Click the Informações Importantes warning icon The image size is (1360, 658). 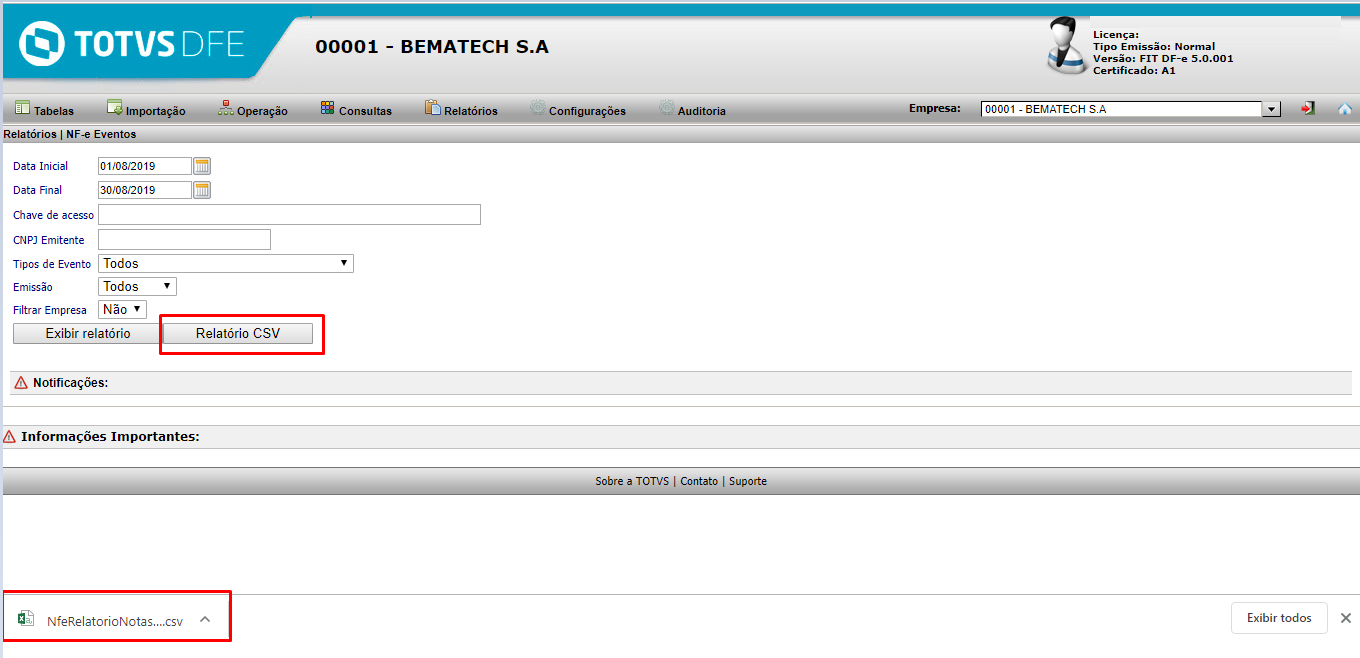point(9,437)
